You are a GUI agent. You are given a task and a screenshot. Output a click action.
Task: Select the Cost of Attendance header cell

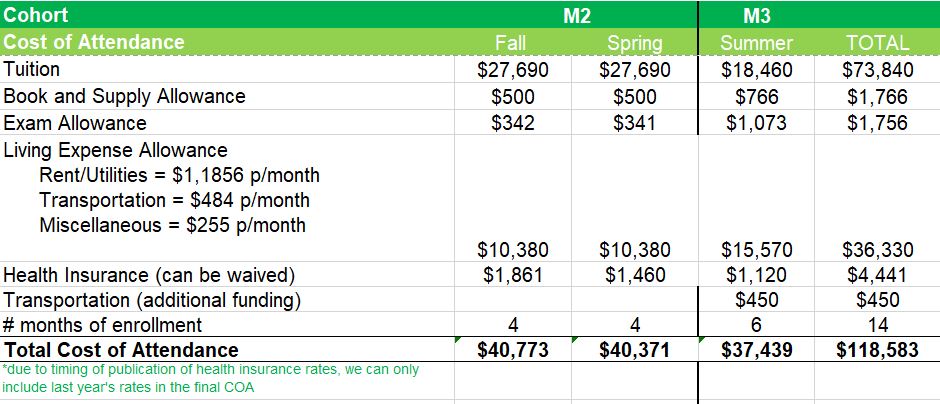tap(94, 42)
